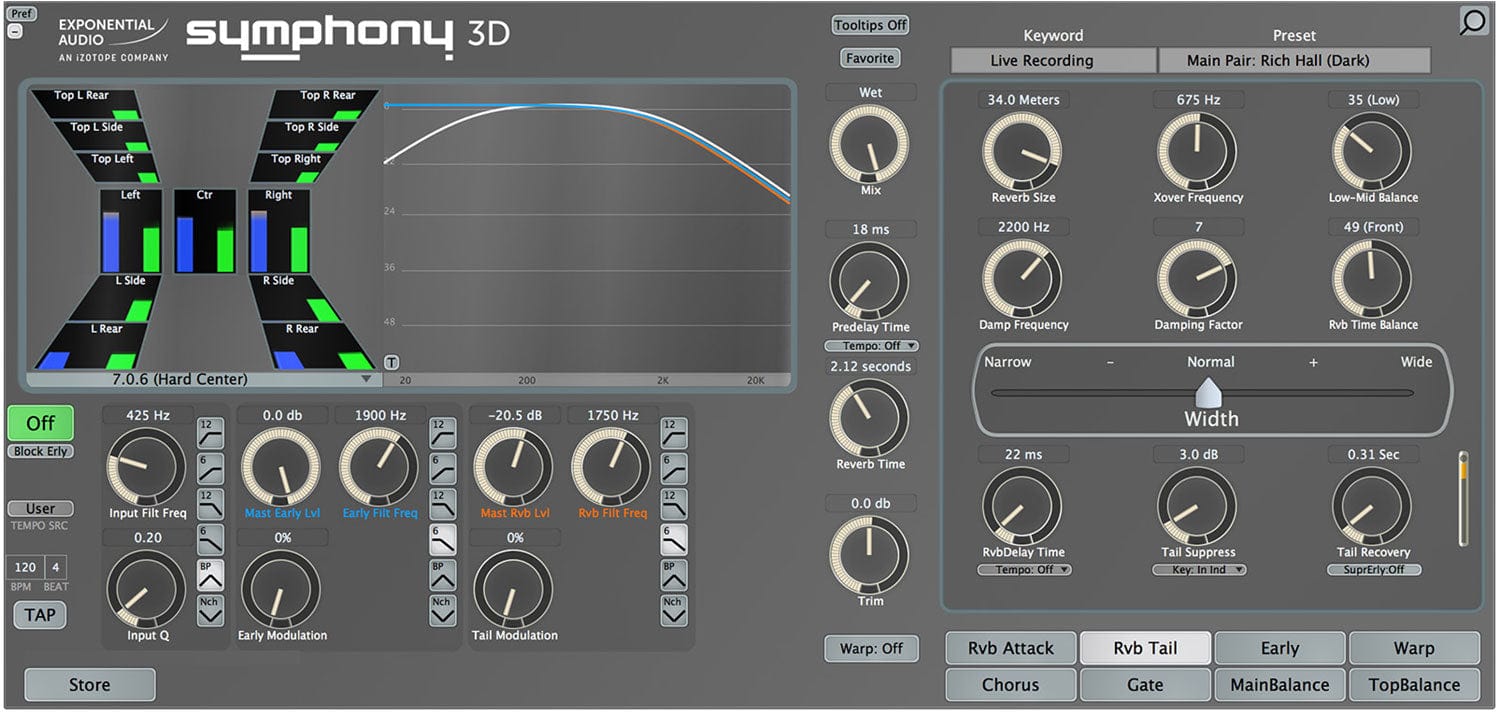Click the minus button under Pref

click(x=14, y=30)
